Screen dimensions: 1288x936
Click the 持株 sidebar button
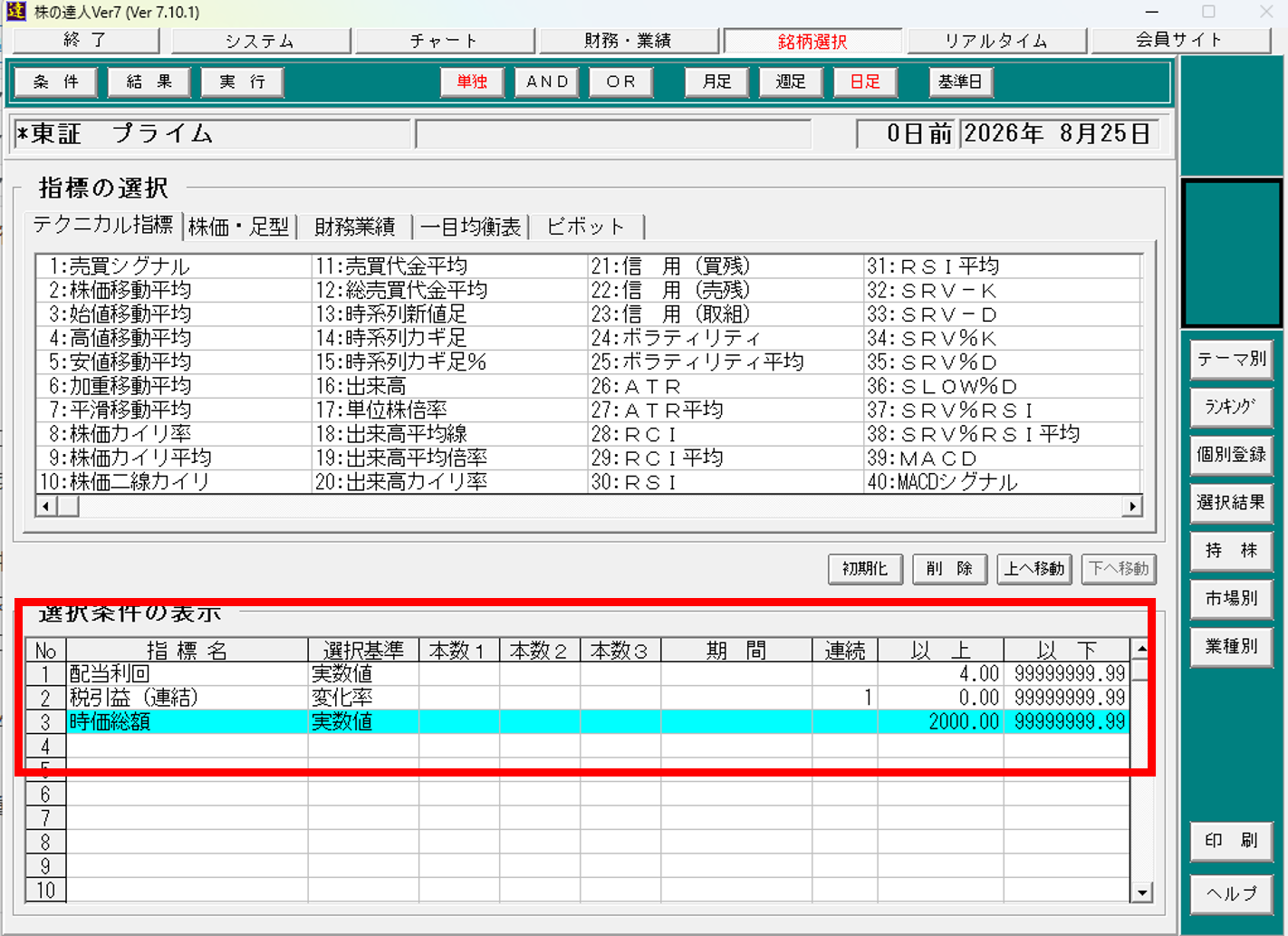tap(1231, 551)
